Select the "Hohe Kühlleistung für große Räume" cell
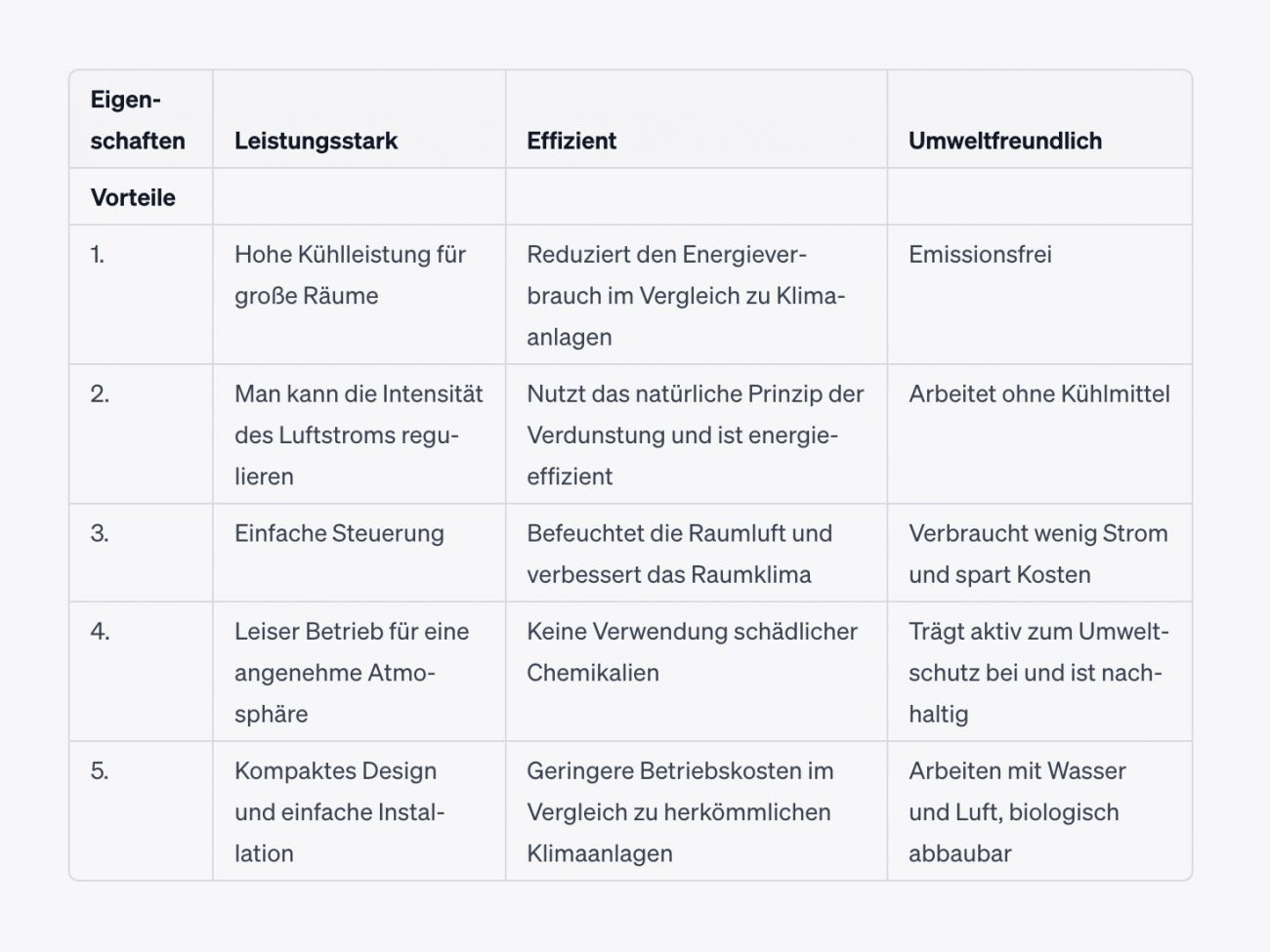 point(350,274)
